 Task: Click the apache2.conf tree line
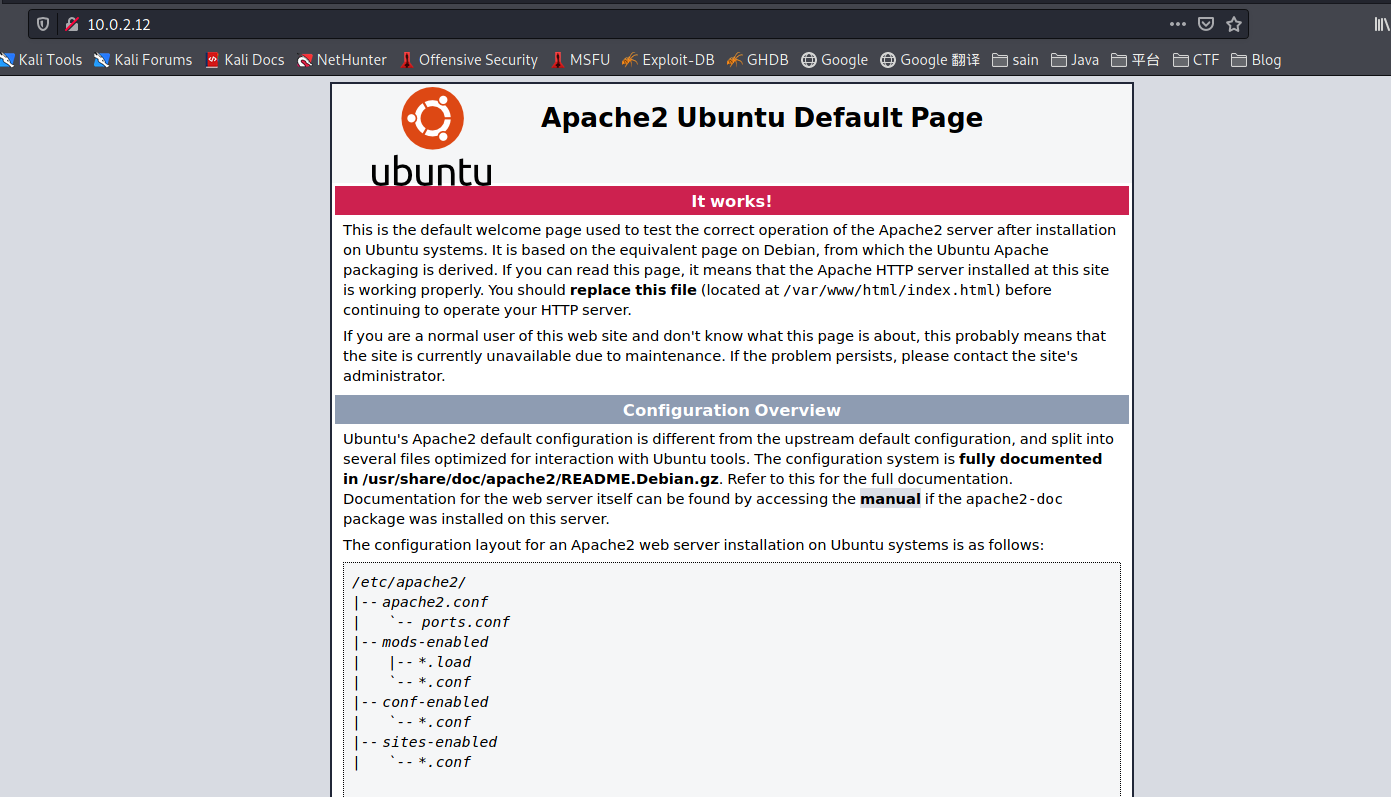[435, 602]
